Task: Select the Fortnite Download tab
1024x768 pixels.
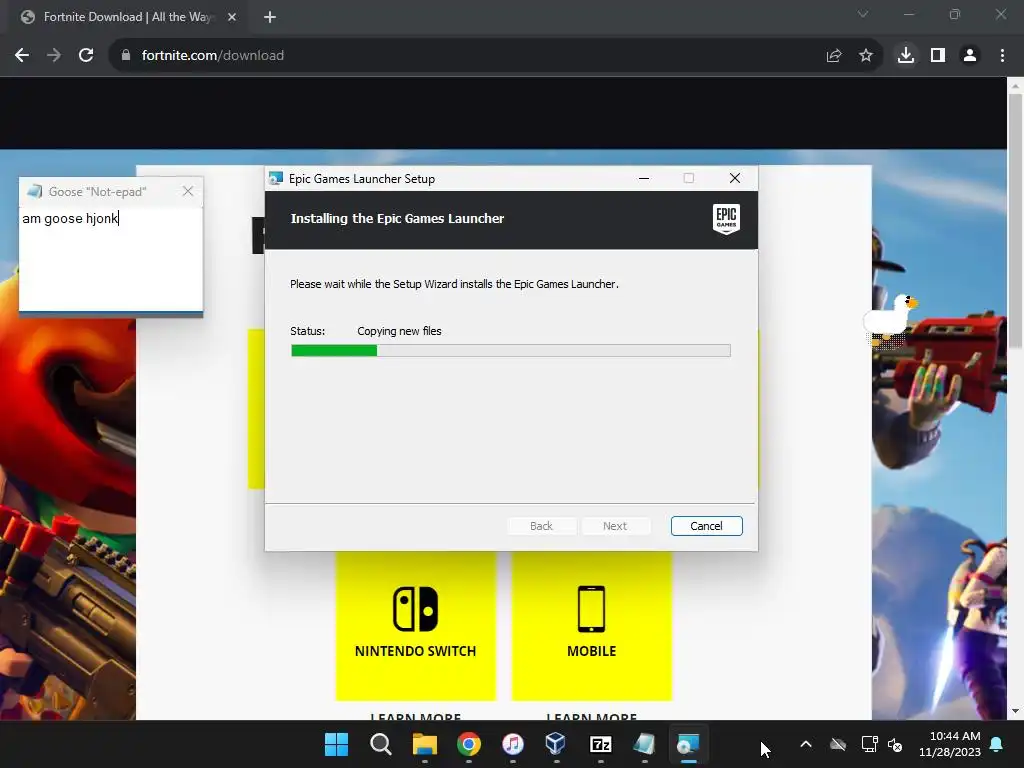Action: click(127, 18)
